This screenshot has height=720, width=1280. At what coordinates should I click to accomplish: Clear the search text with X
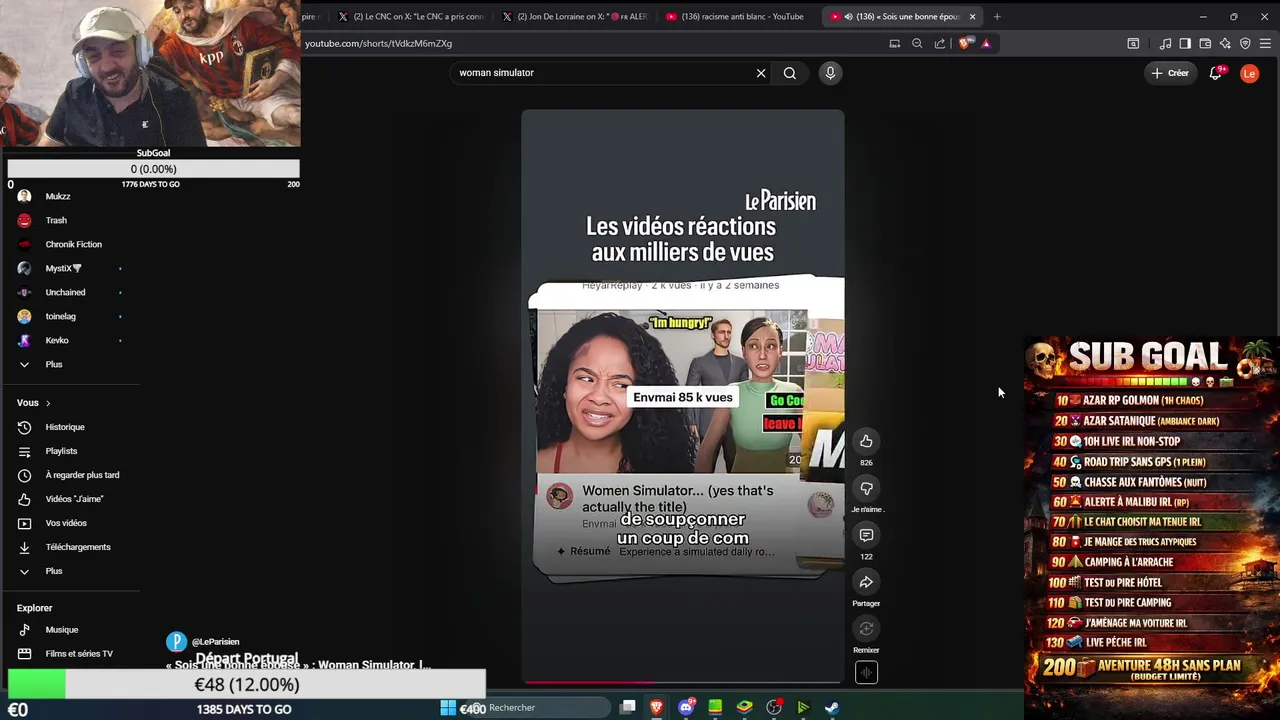[x=761, y=73]
